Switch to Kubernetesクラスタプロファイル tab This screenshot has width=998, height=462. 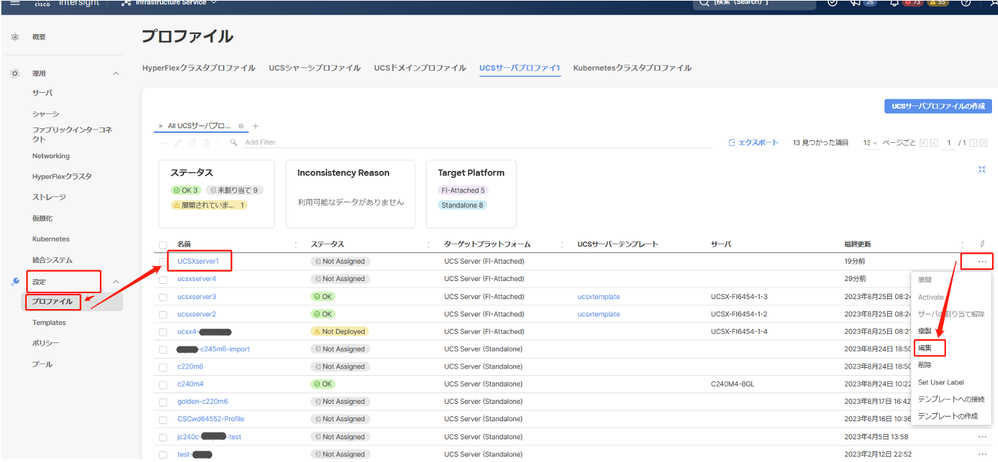[x=632, y=68]
